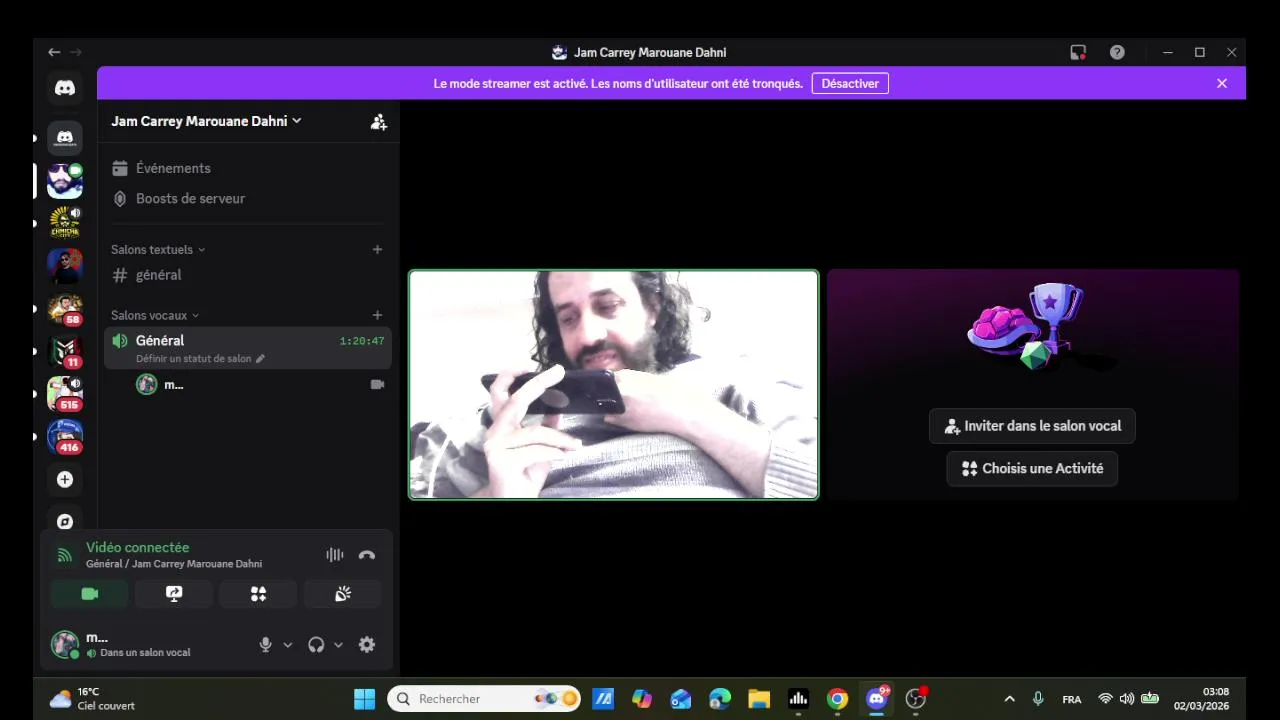Open the server with red 515 badge
The width and height of the screenshot is (1280, 720).
pos(65,394)
